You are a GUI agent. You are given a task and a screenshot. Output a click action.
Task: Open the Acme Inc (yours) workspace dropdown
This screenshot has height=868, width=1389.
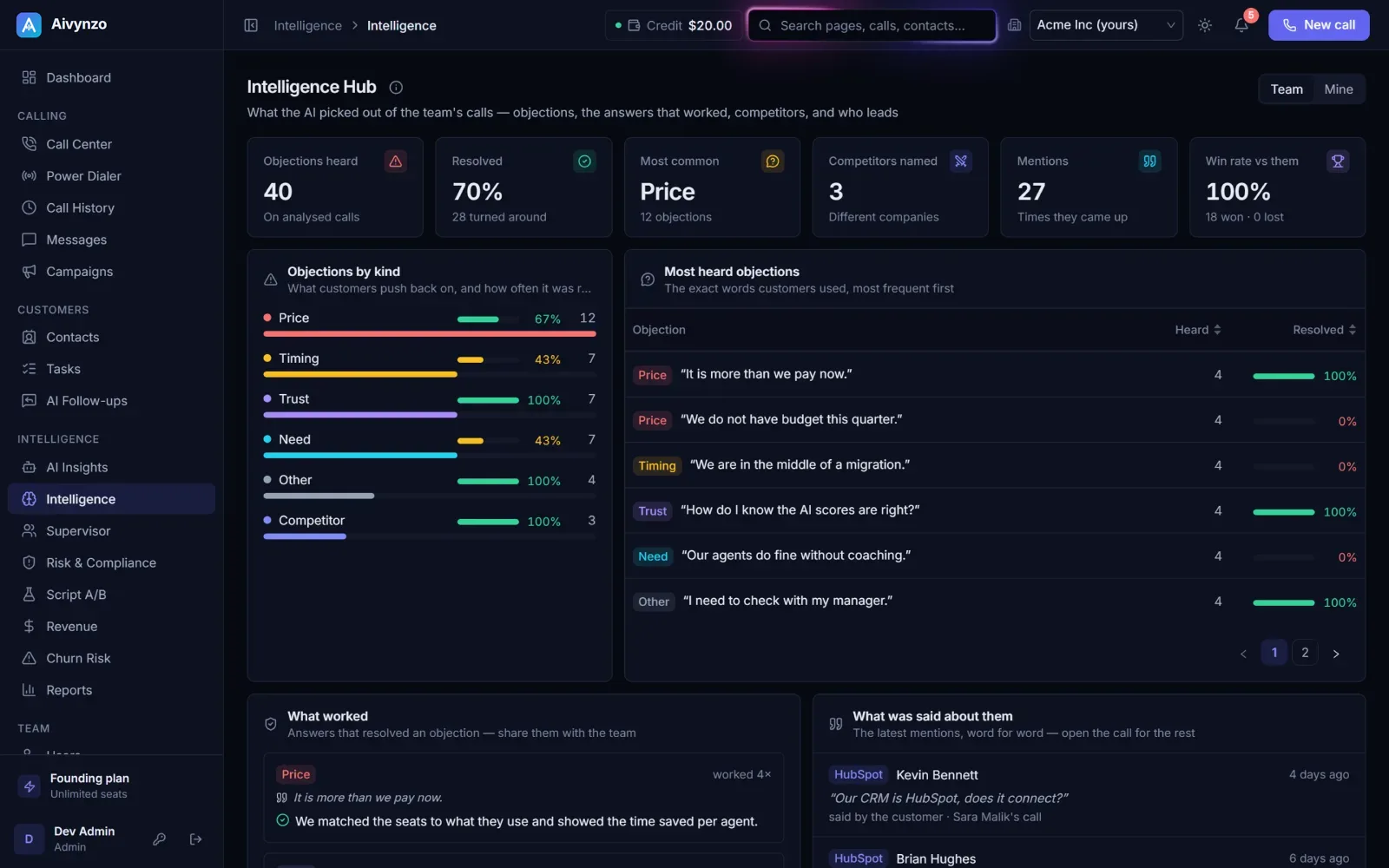coord(1105,25)
